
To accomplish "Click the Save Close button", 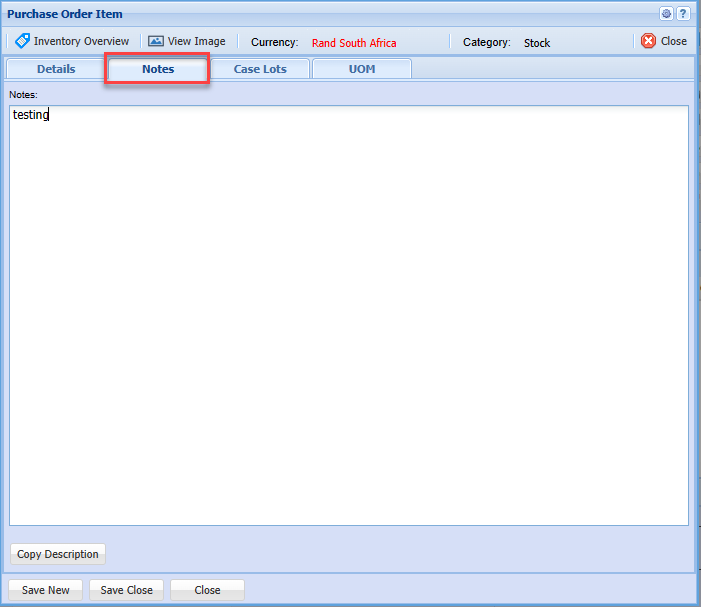I will (x=127, y=590).
